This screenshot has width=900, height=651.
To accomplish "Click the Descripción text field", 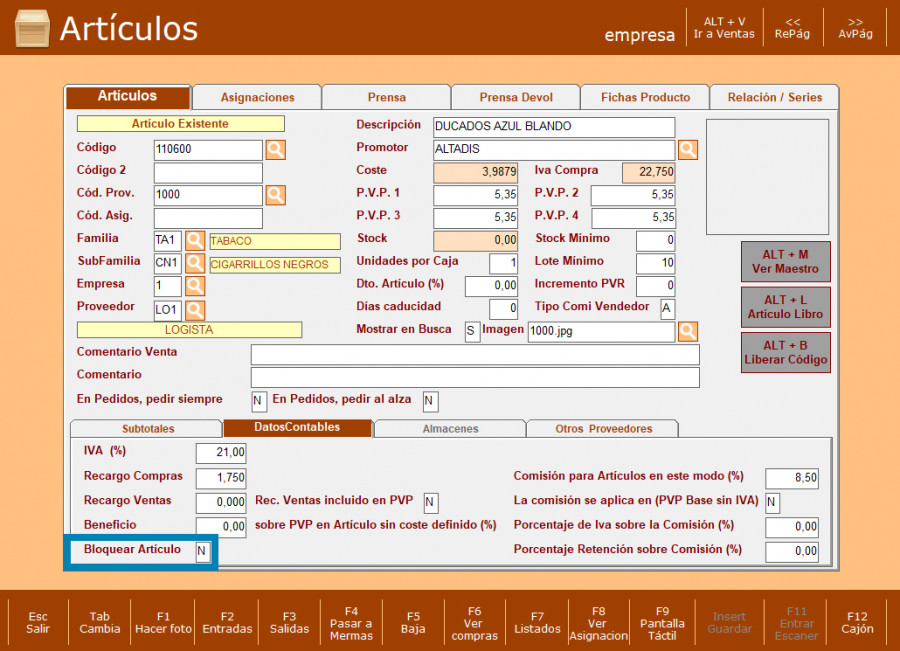I will (x=554, y=127).
